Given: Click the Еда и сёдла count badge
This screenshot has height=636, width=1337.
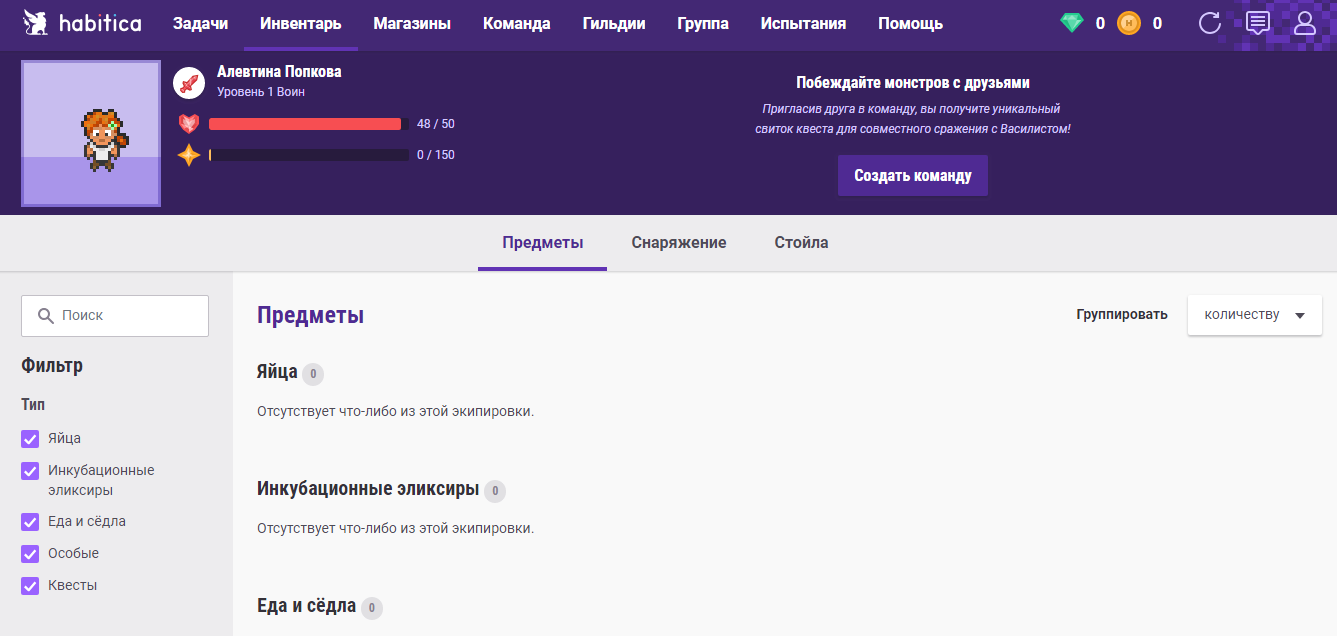Looking at the screenshot, I should coord(372,608).
